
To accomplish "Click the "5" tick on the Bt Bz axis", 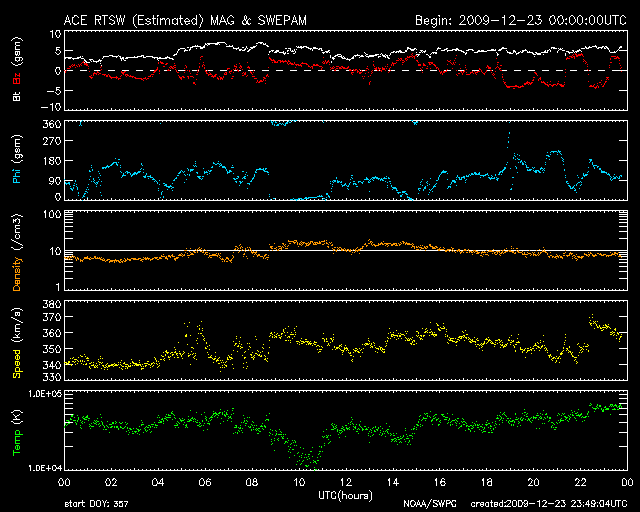I will 58,51.
